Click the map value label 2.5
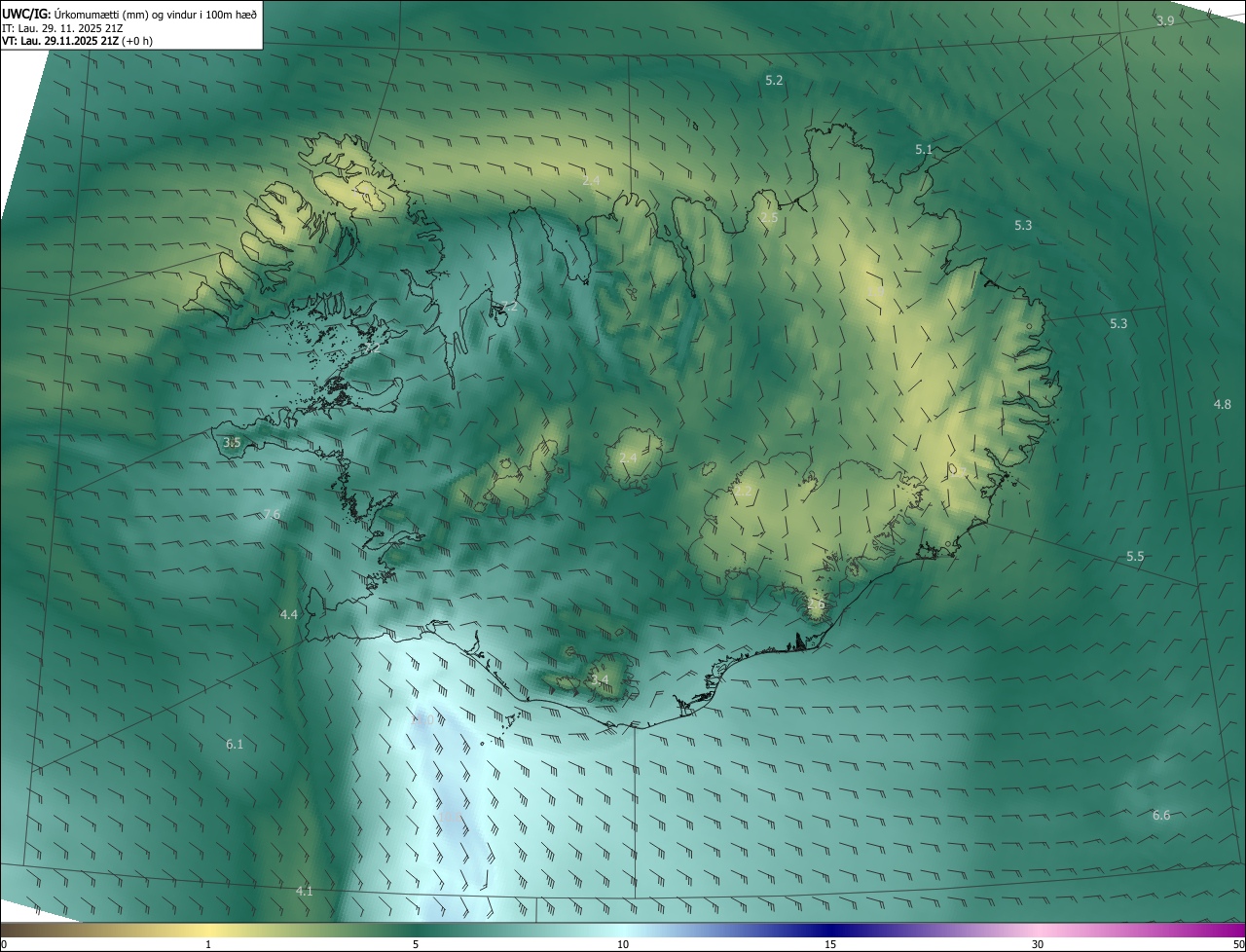Image resolution: width=1246 pixels, height=952 pixels. (x=769, y=218)
